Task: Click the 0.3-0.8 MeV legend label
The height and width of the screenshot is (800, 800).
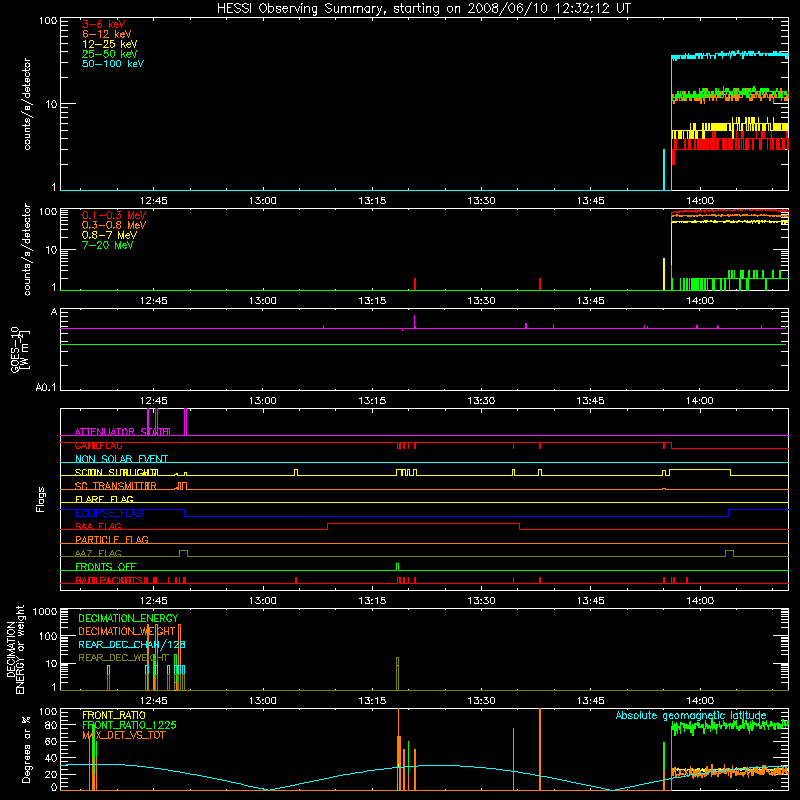Action: pyautogui.click(x=114, y=225)
